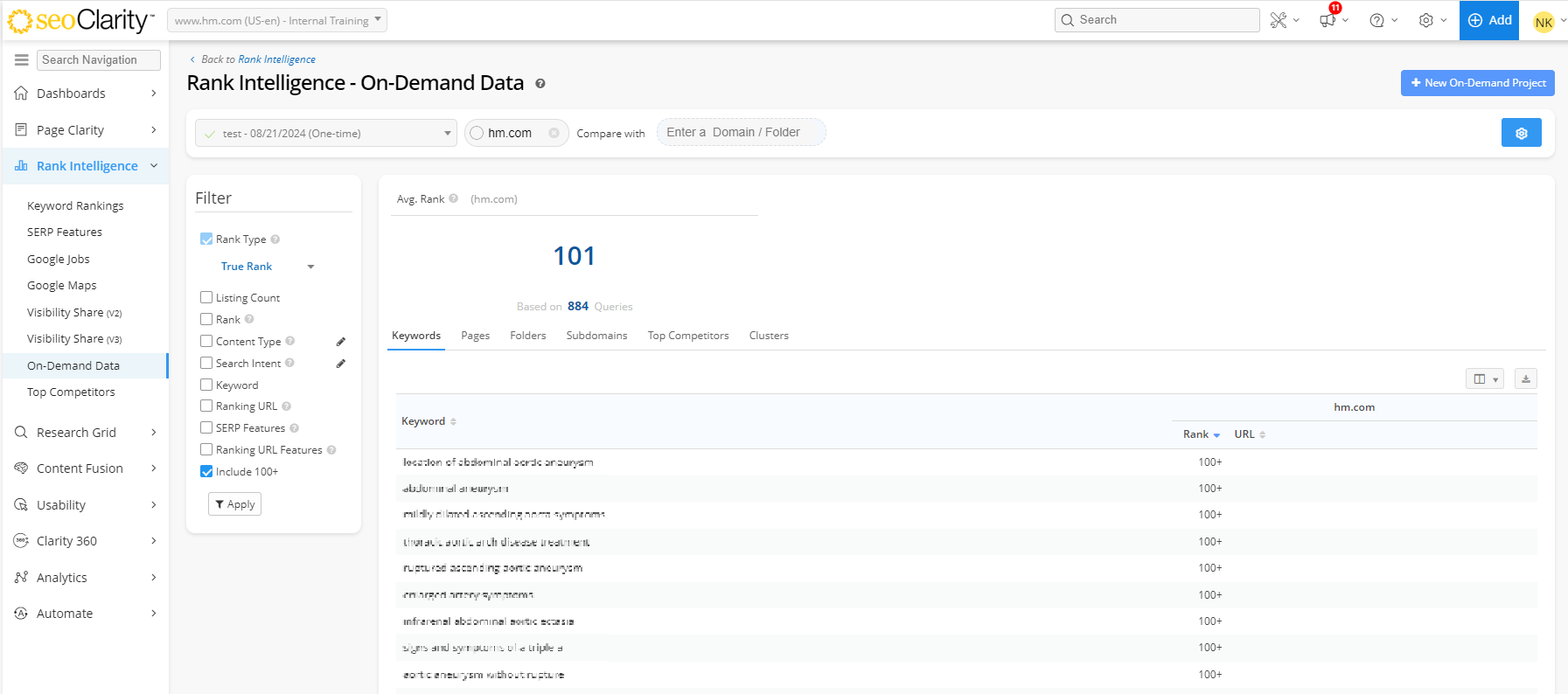Edit Content Type with pencil icon
1568x694 pixels.
[341, 342]
